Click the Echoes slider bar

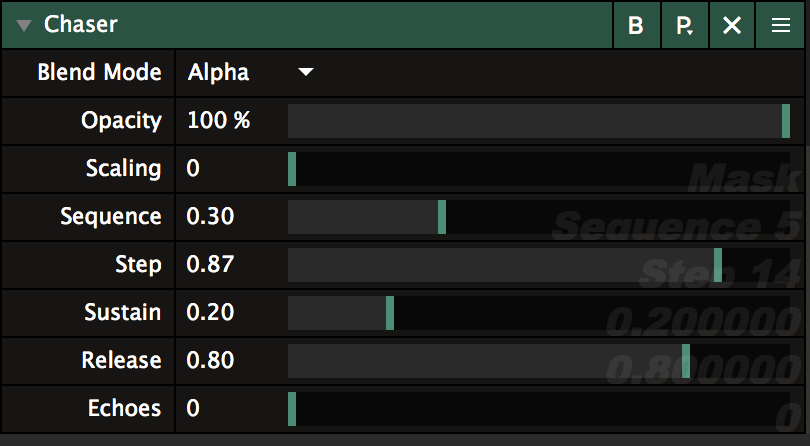pos(540,408)
